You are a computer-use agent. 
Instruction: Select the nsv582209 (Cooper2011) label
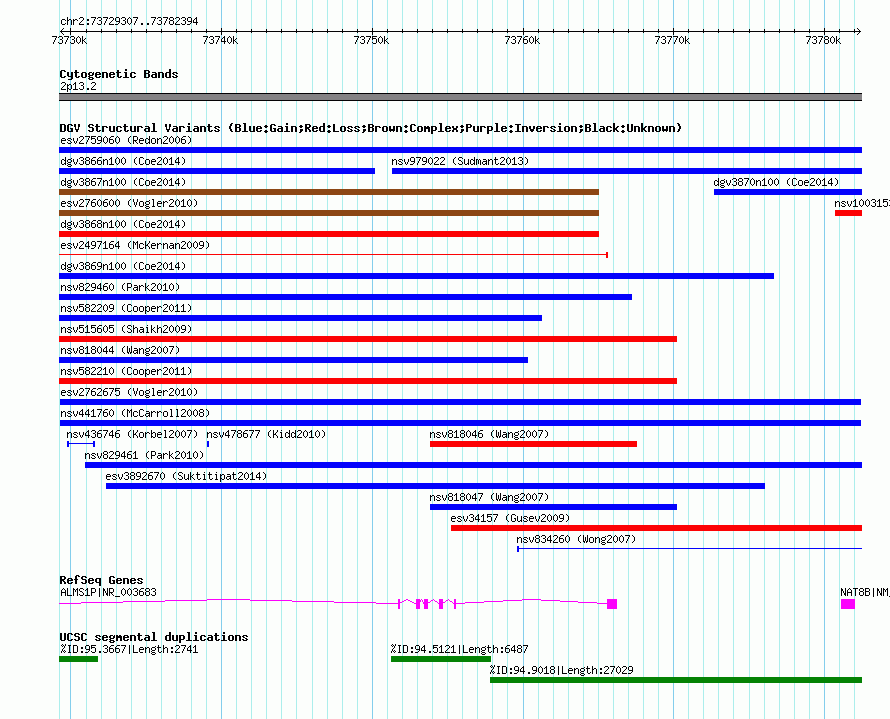coord(126,308)
